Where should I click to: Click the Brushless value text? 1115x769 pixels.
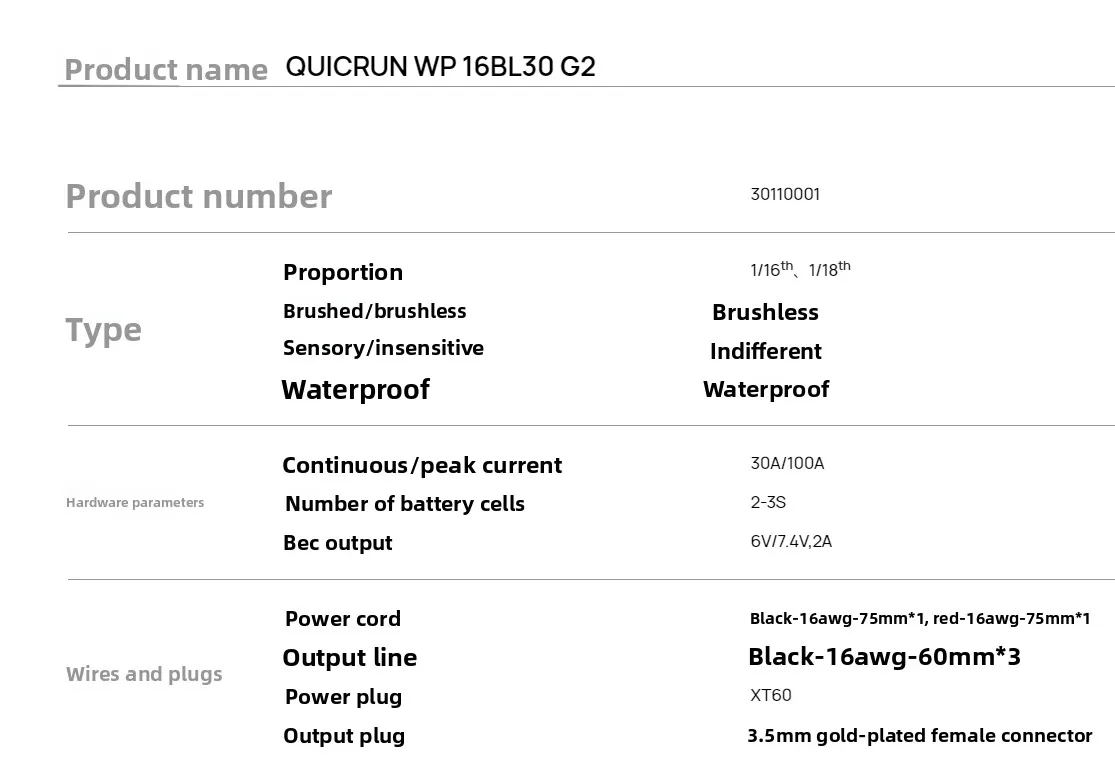click(765, 312)
